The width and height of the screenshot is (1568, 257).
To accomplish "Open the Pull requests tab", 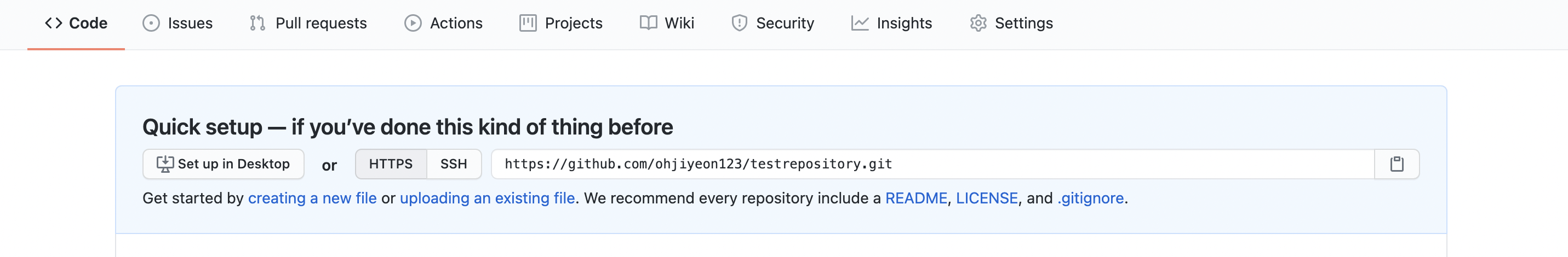I will [x=308, y=23].
